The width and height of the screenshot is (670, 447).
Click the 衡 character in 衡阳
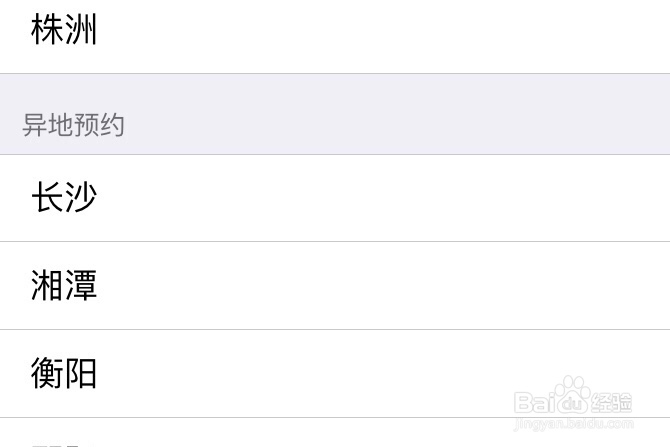pyautogui.click(x=47, y=374)
